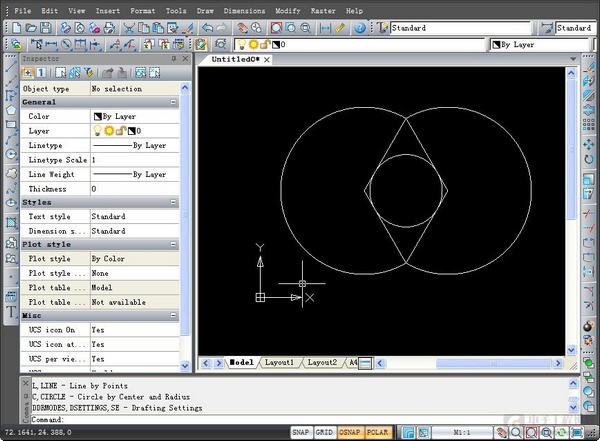Viewport: 600px width, 441px height.
Task: Collapse the Styles section
Action: [x=174, y=202]
